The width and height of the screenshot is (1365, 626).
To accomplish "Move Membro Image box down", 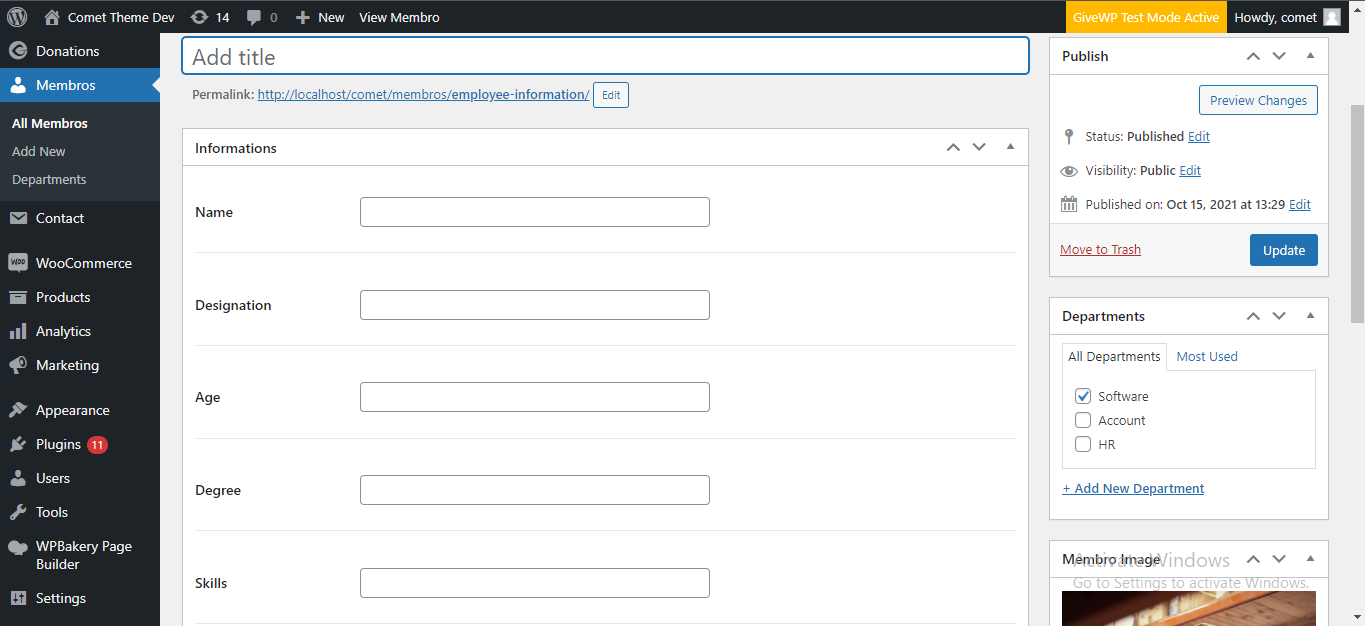I will (x=1279, y=559).
